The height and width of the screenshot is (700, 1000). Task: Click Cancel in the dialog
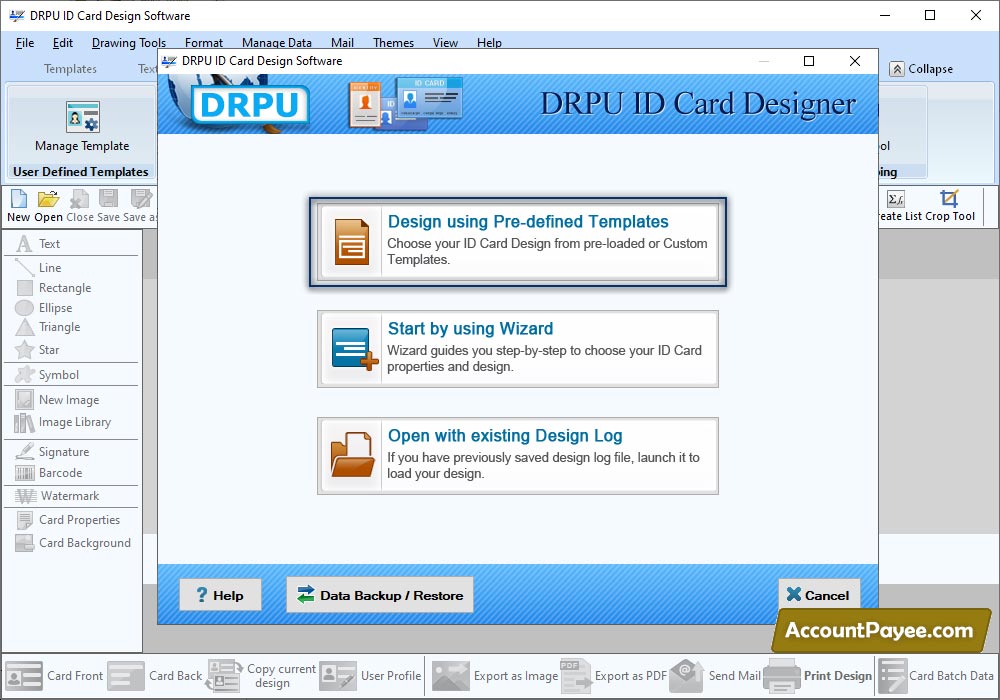coord(819,595)
